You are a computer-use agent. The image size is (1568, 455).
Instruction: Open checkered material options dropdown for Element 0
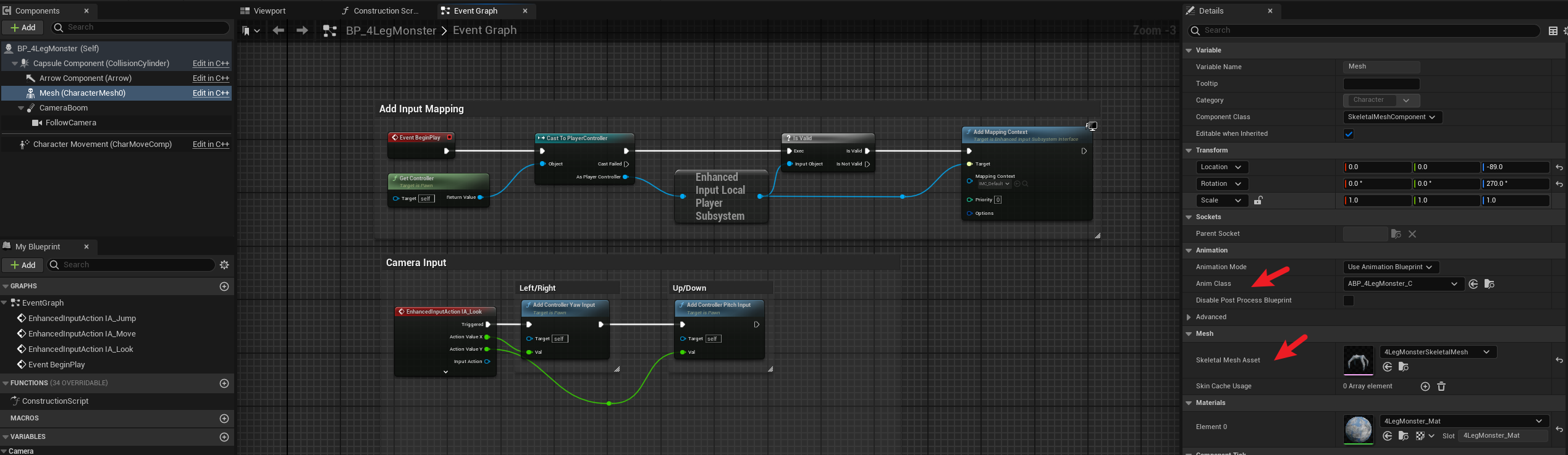coord(1425,436)
